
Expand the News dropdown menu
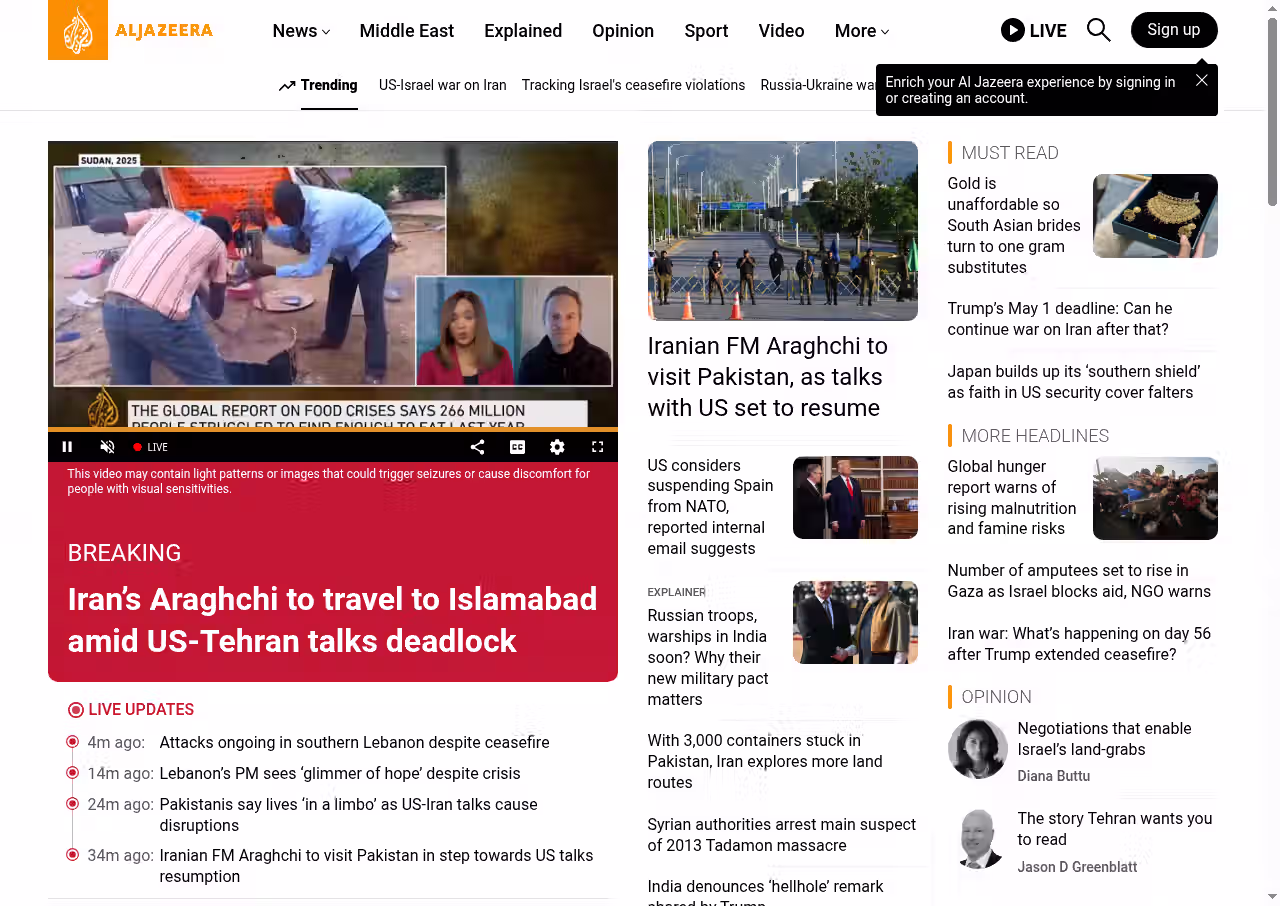click(301, 31)
